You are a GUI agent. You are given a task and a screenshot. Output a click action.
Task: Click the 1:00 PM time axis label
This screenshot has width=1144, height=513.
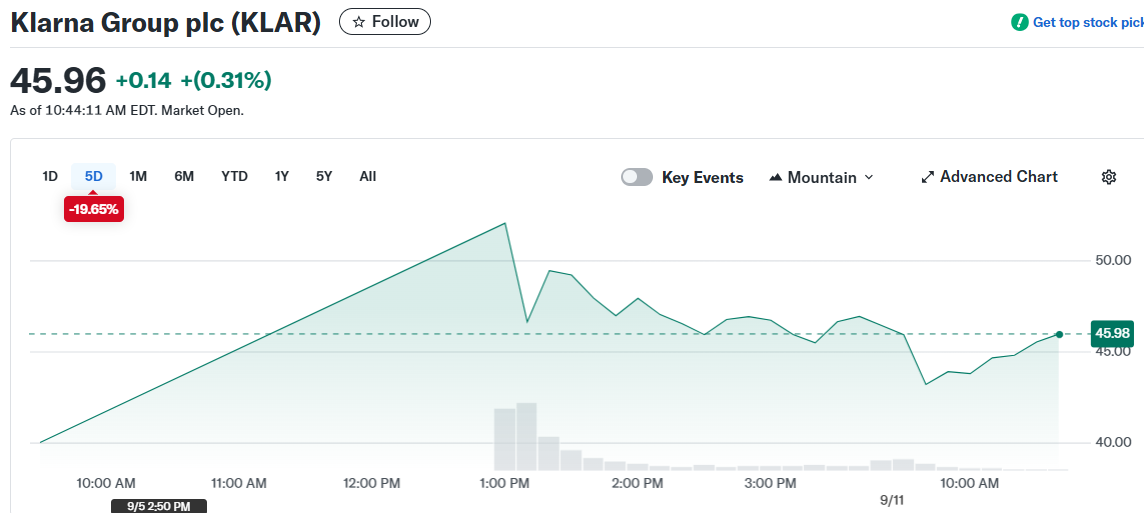point(506,483)
